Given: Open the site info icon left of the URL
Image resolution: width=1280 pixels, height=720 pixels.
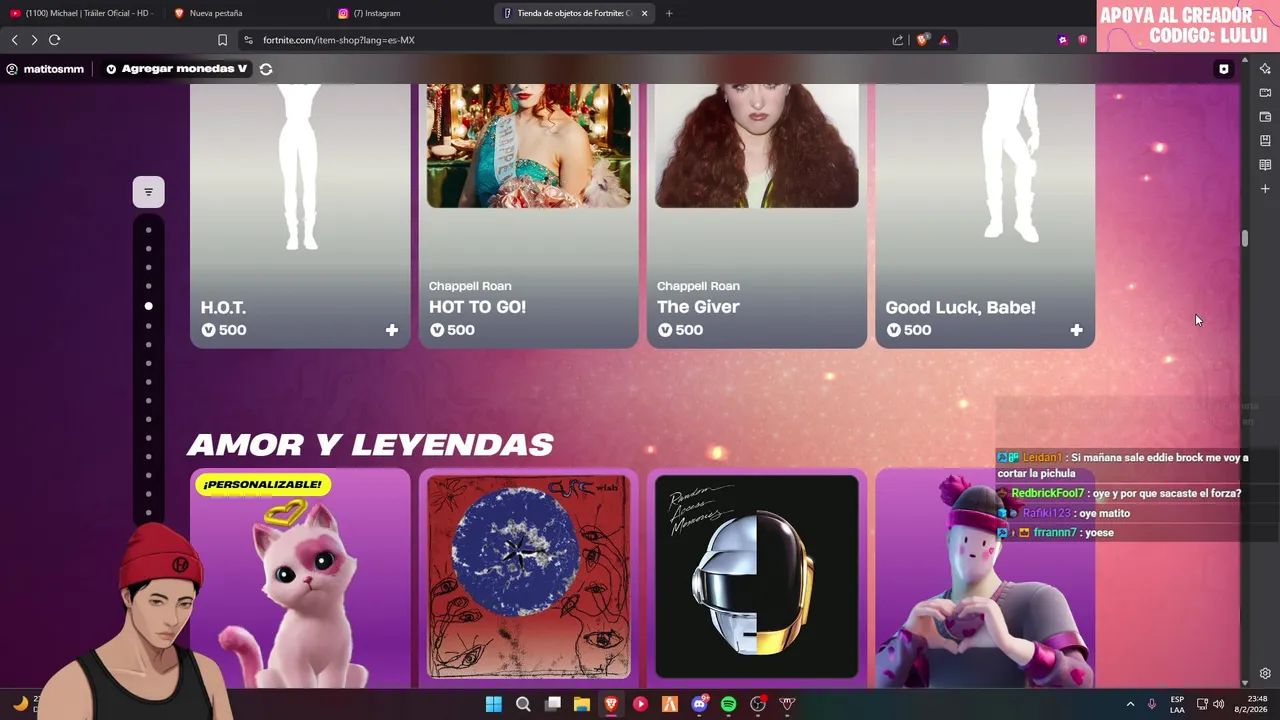Looking at the screenshot, I should tap(248, 40).
